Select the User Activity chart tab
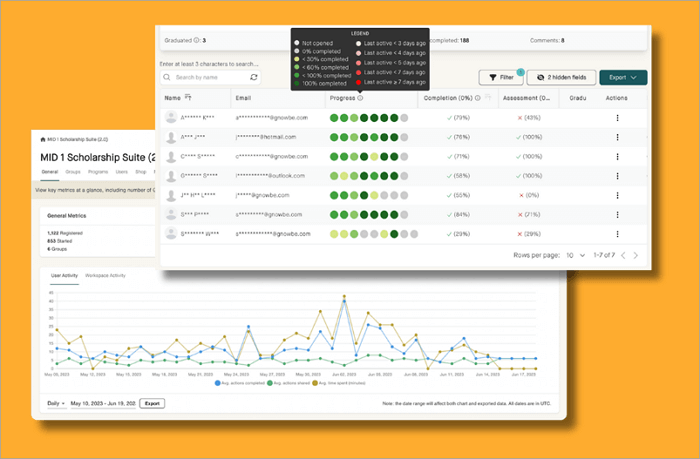This screenshot has width=700, height=459. tap(64, 275)
